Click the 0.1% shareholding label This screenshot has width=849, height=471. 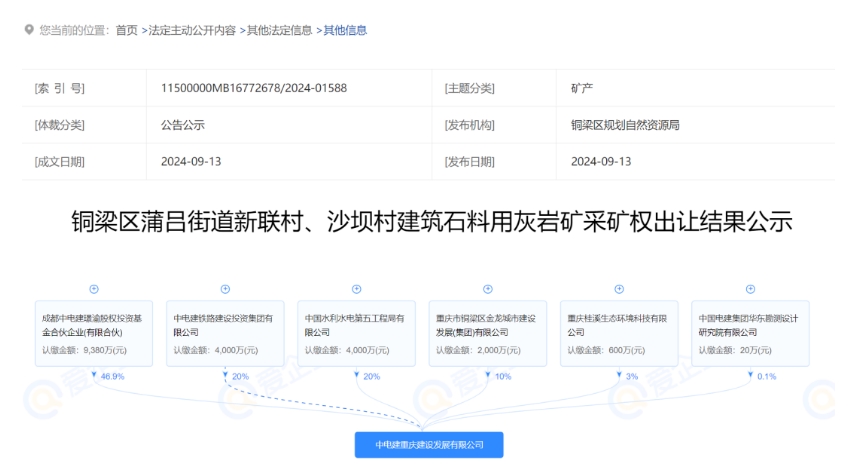(767, 376)
